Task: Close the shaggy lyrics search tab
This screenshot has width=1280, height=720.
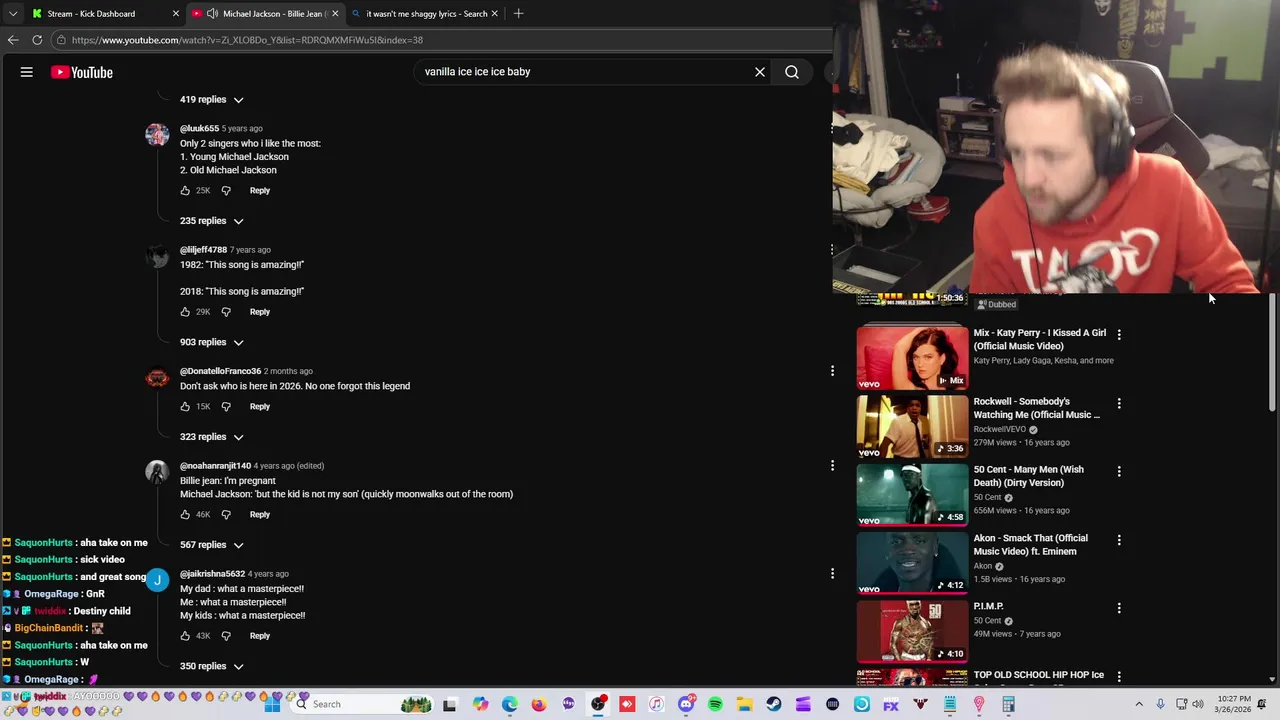Action: [494, 14]
